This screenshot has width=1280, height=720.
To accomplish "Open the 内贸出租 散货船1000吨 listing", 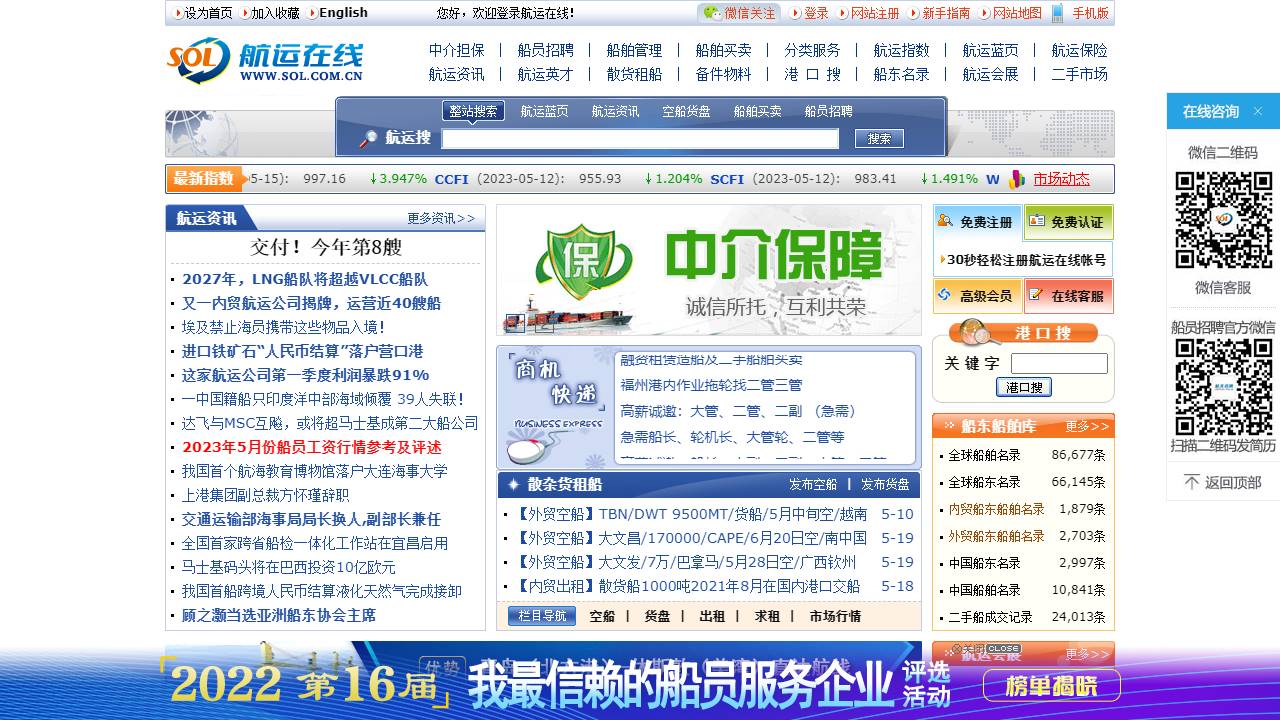I will [688, 586].
